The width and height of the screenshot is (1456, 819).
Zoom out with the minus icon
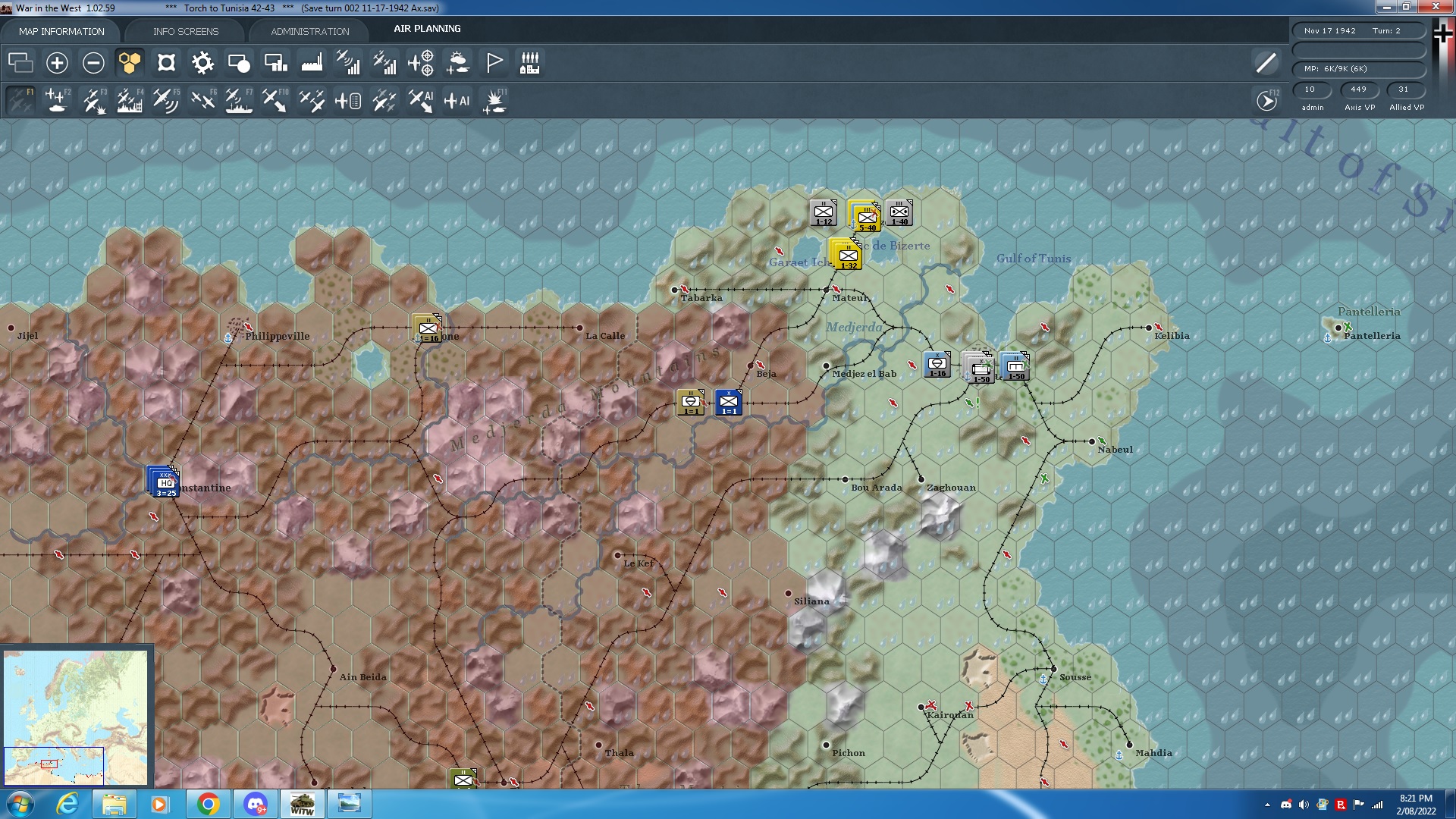(93, 63)
